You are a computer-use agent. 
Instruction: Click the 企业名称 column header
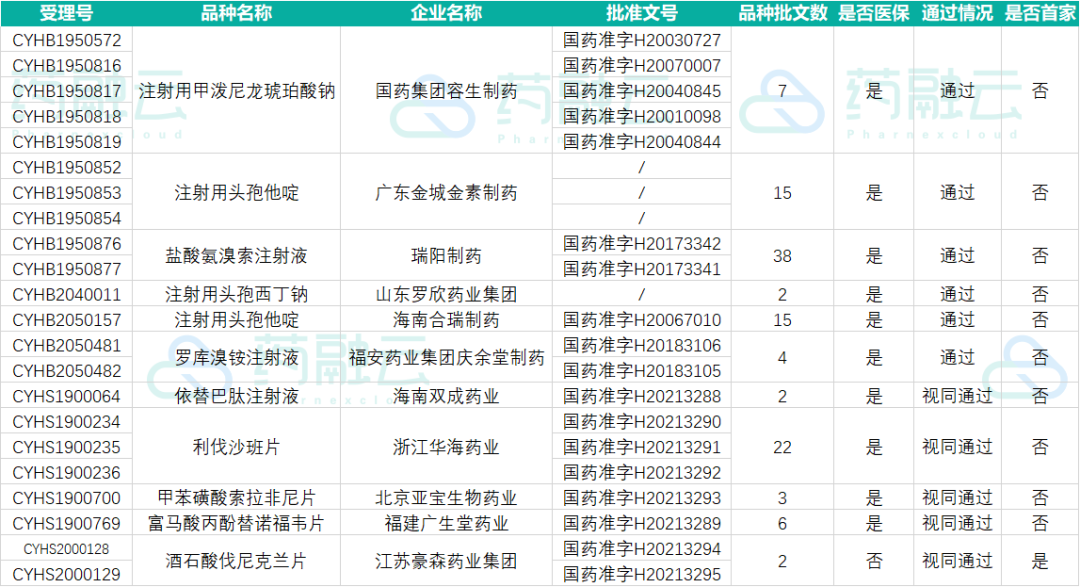tap(446, 13)
